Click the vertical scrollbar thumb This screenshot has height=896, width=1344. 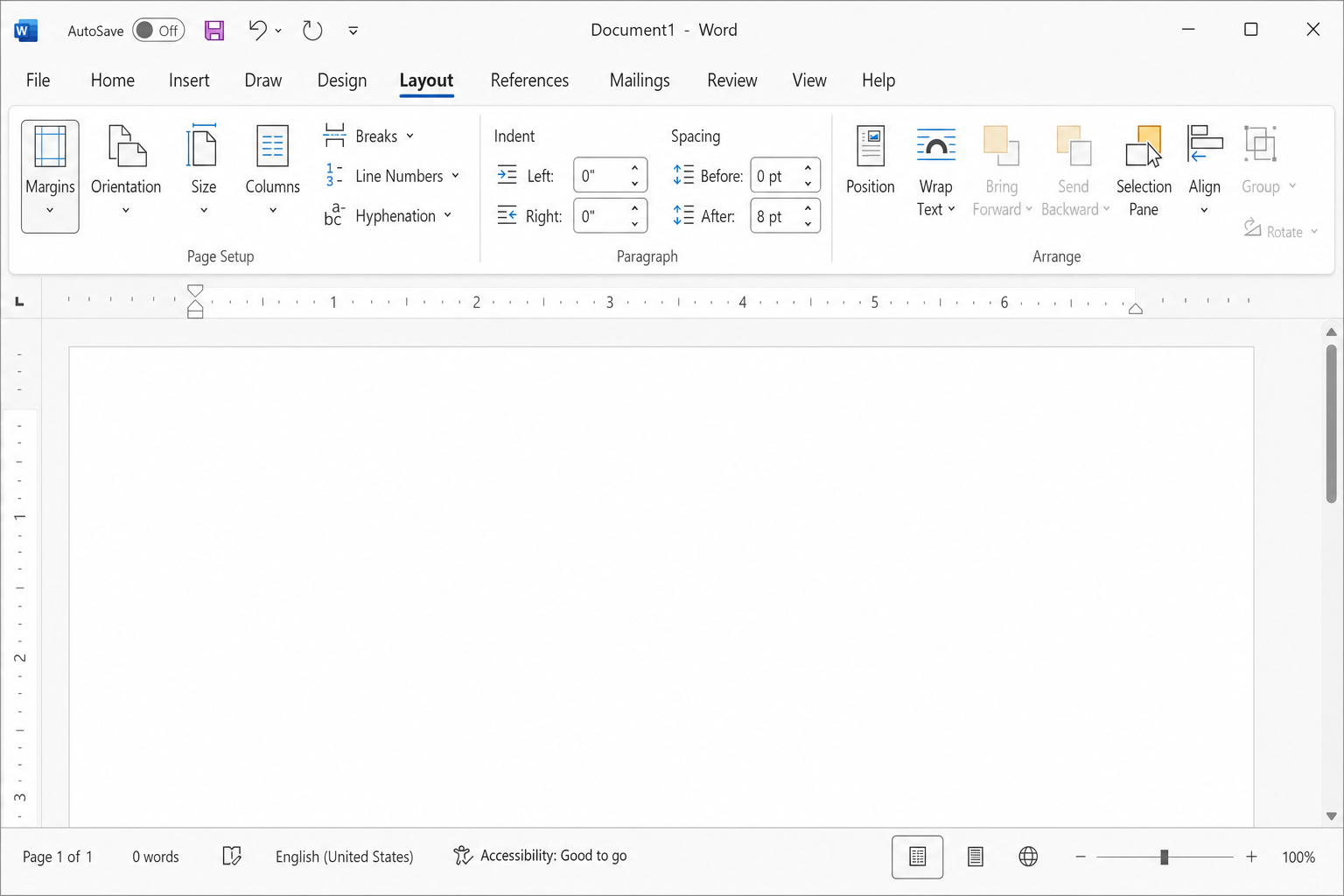tap(1331, 423)
